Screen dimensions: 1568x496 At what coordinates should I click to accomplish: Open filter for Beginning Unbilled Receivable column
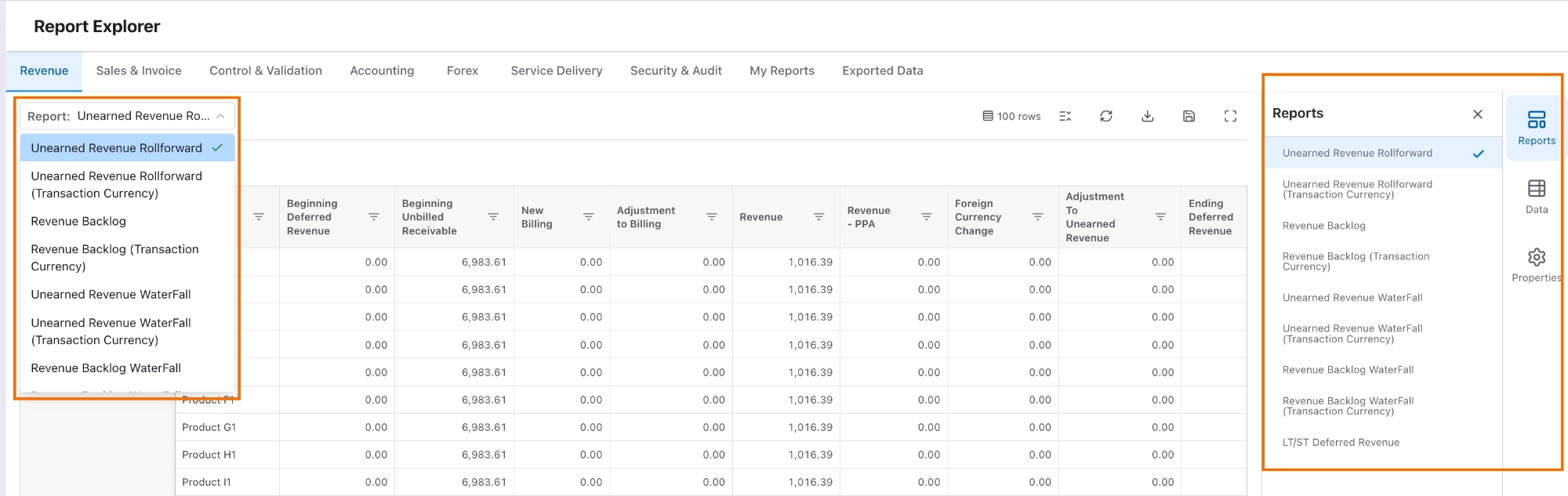(x=493, y=217)
